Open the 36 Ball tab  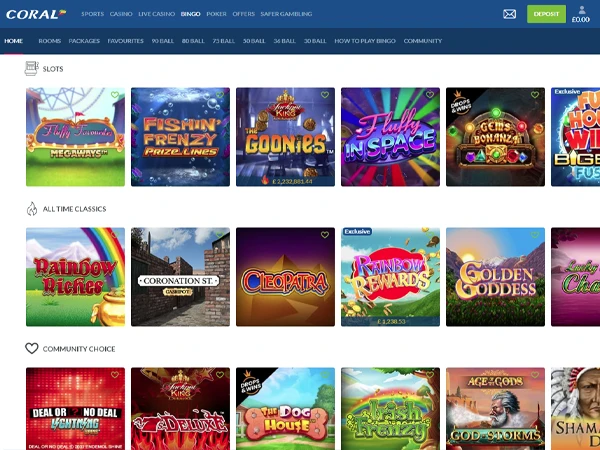pyautogui.click(x=284, y=41)
